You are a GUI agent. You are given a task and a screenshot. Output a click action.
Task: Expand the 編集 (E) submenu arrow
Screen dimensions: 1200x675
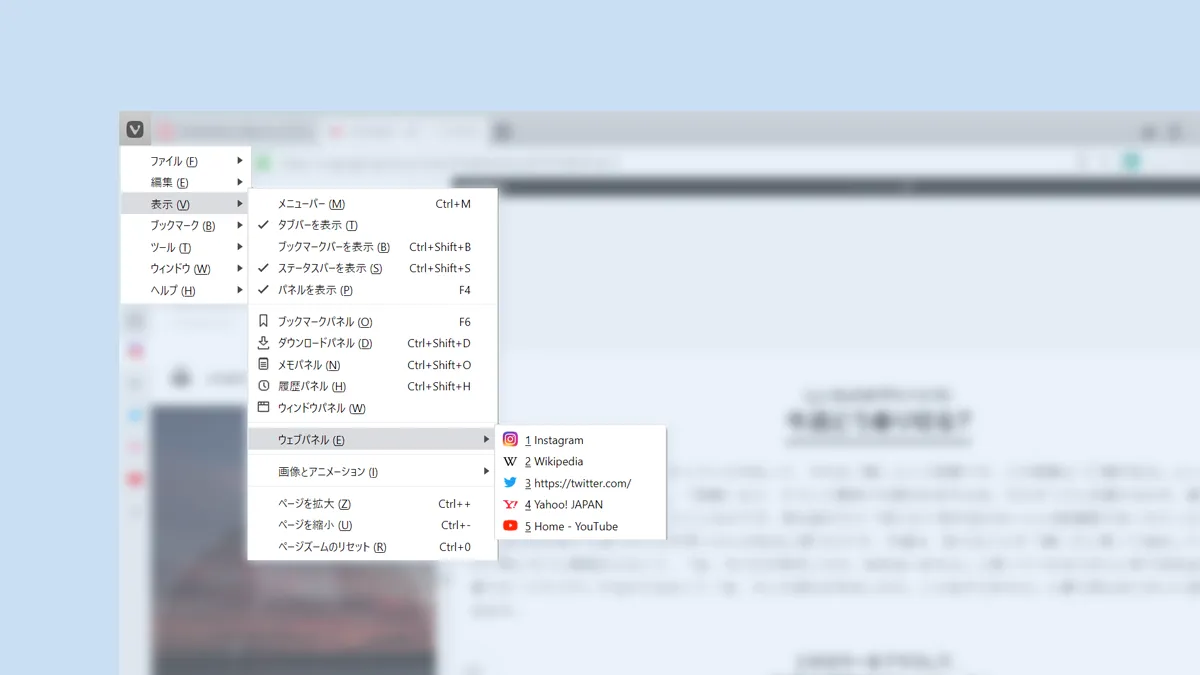click(239, 182)
